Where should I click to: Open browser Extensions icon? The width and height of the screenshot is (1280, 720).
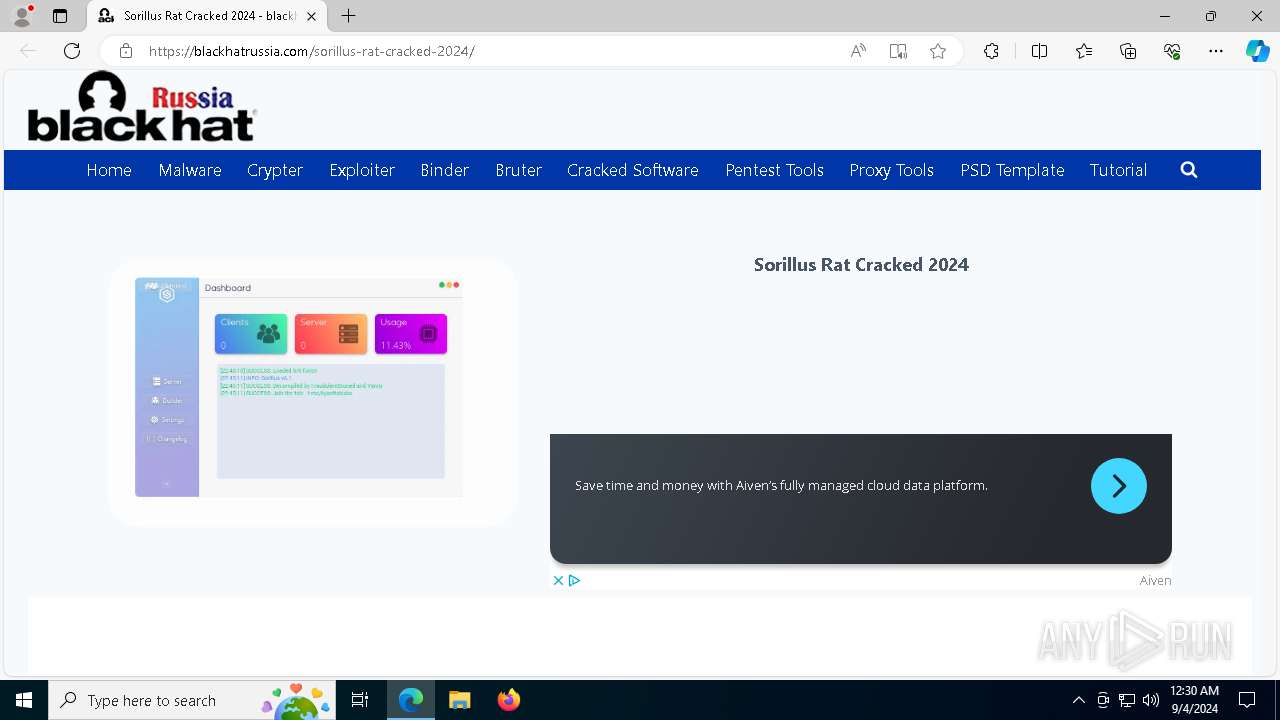(x=991, y=51)
